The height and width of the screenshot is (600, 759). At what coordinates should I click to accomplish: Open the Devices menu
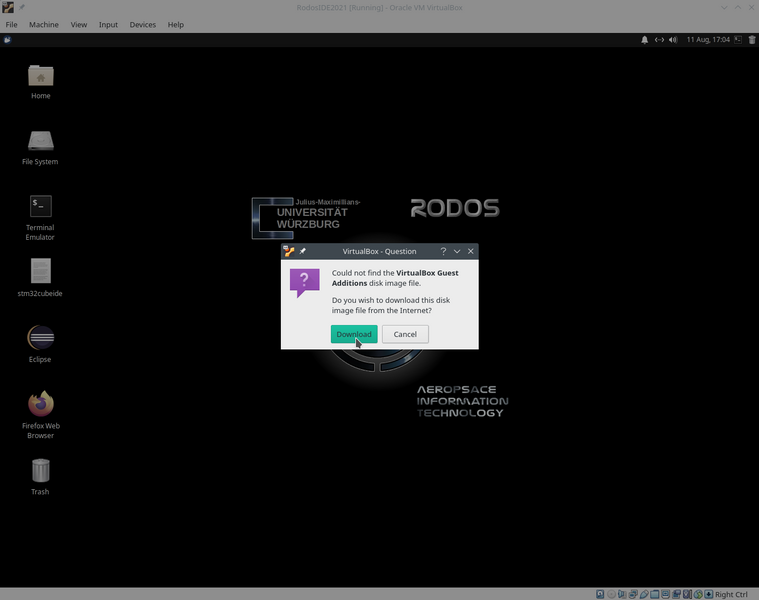(x=143, y=24)
